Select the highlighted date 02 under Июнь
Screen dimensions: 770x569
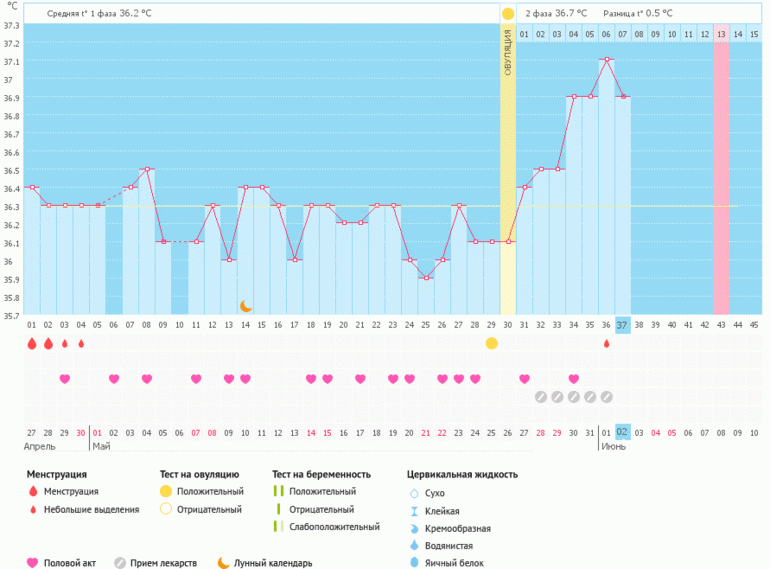click(622, 432)
